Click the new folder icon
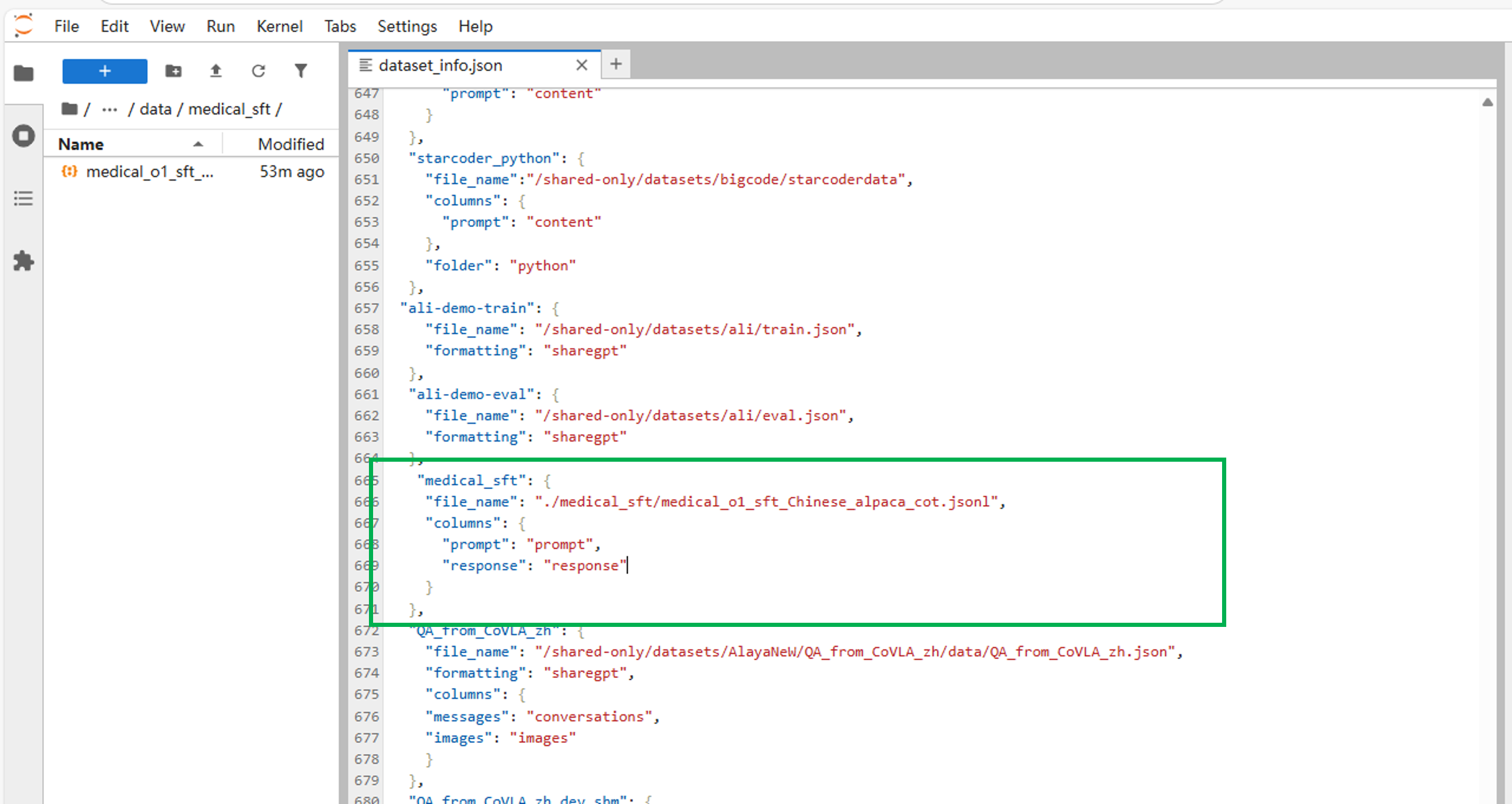Viewport: 1512px width, 804px height. click(x=173, y=71)
